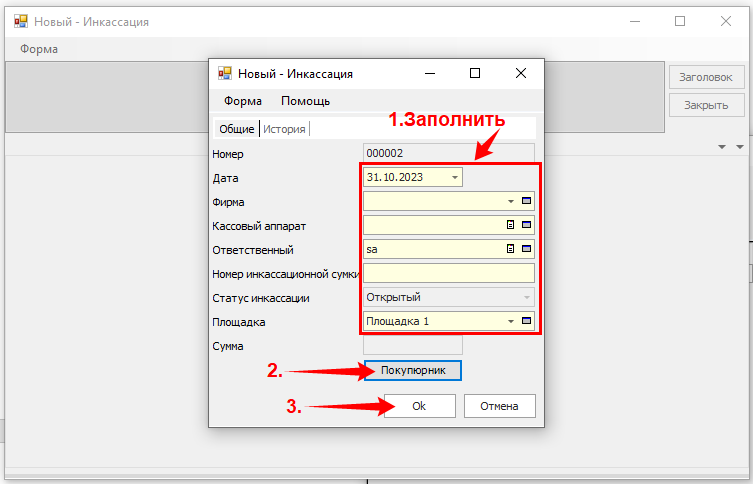This screenshot has height=484, width=753.
Task: Open the Форма menu in the dialog
Action: click(x=243, y=101)
